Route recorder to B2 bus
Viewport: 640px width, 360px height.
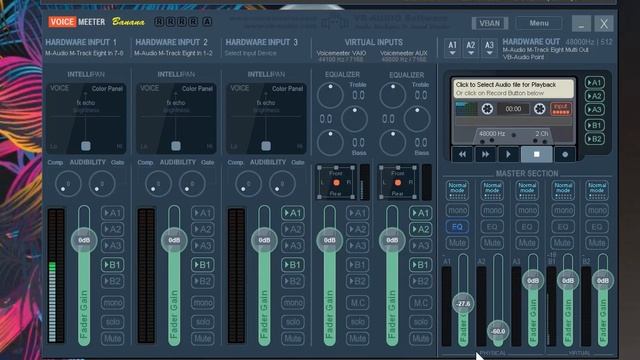coord(595,139)
